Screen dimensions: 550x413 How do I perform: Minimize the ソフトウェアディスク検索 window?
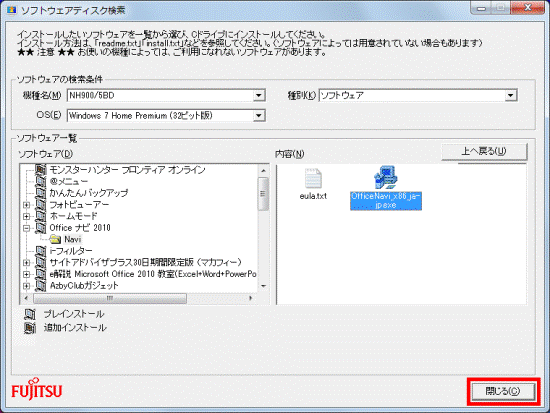click(481, 9)
